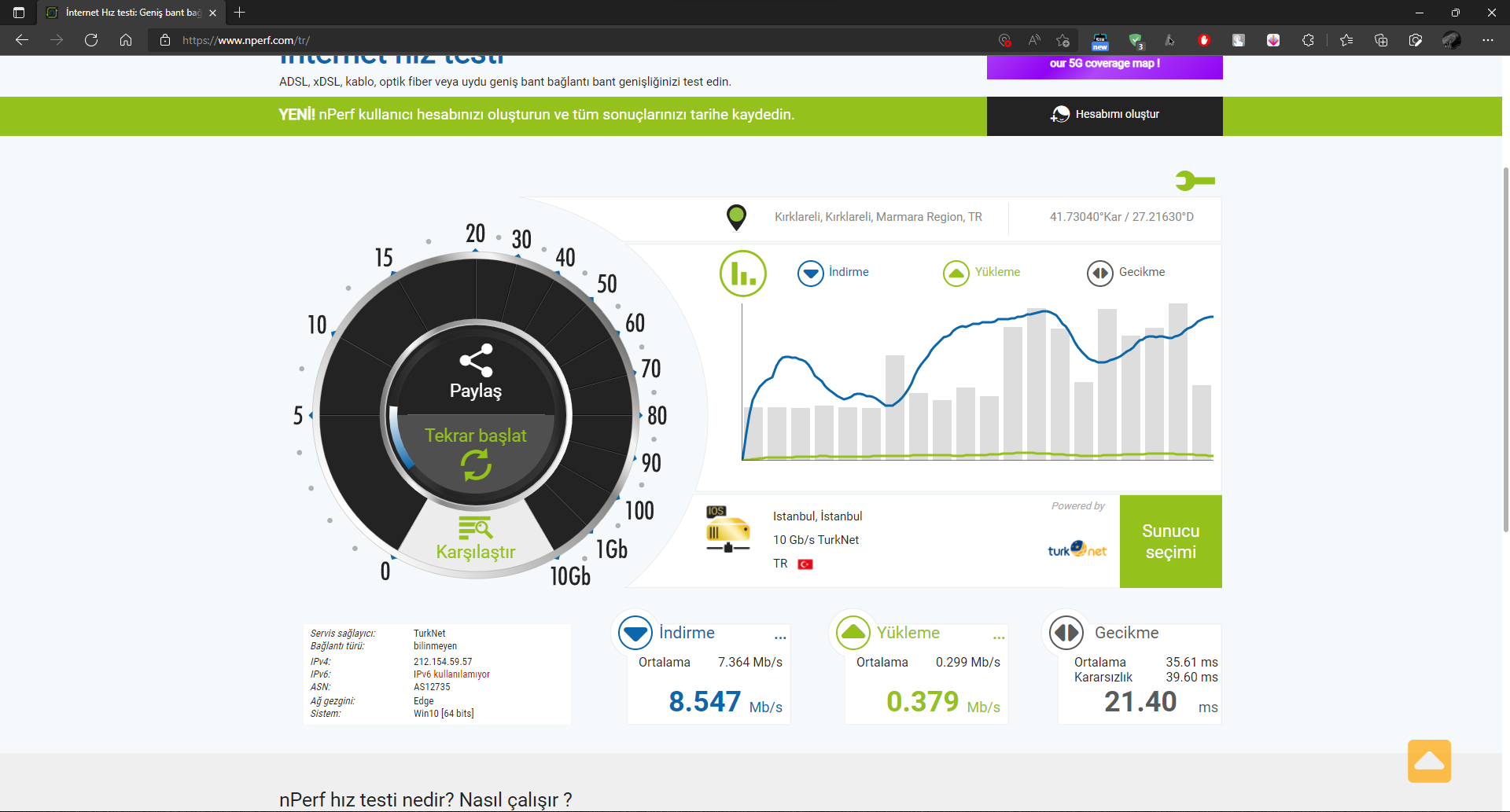
Task: Close the İnternet Hız testi tab
Action: coord(213,13)
